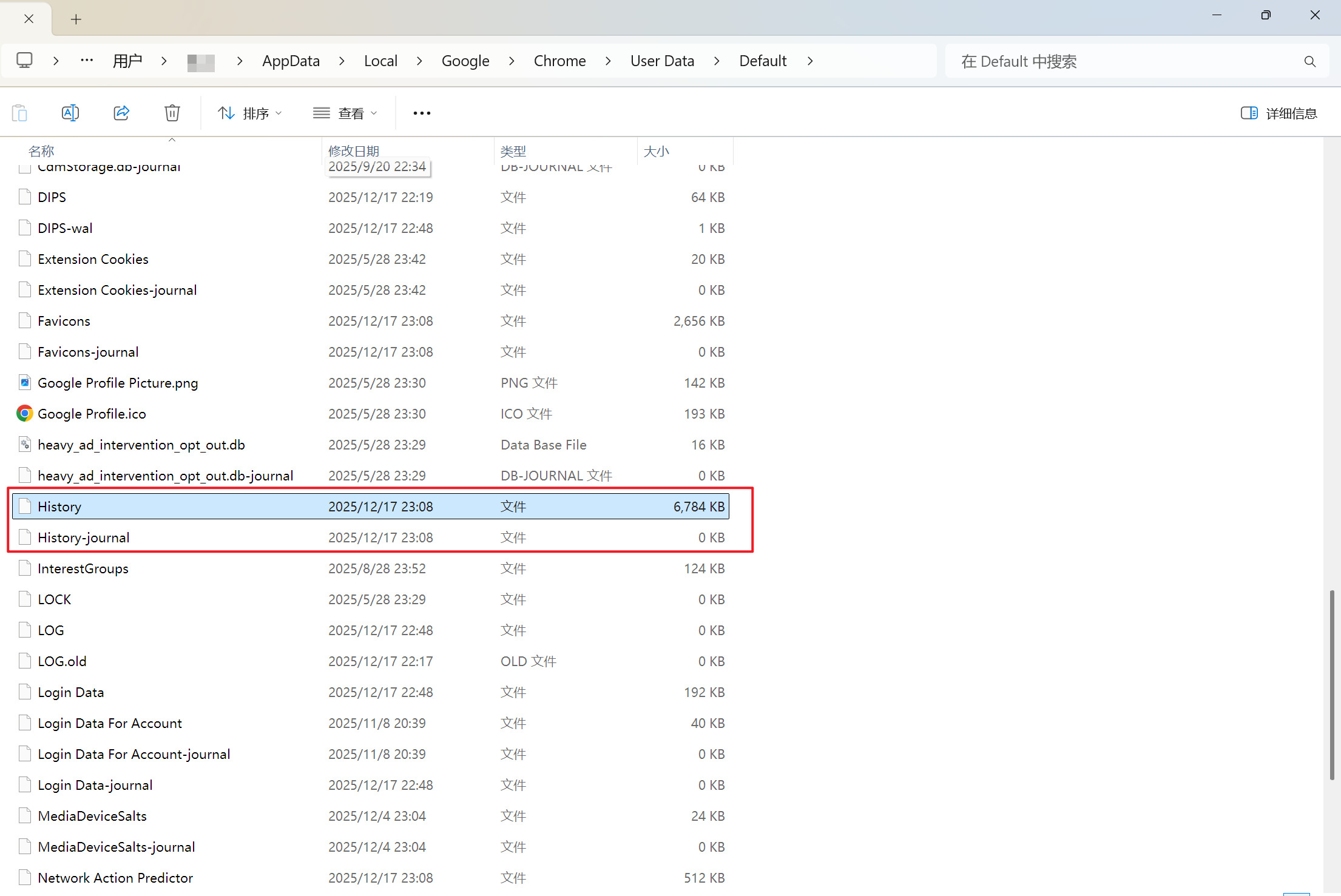Click the delete trash can icon
The image size is (1341, 896).
click(x=172, y=113)
